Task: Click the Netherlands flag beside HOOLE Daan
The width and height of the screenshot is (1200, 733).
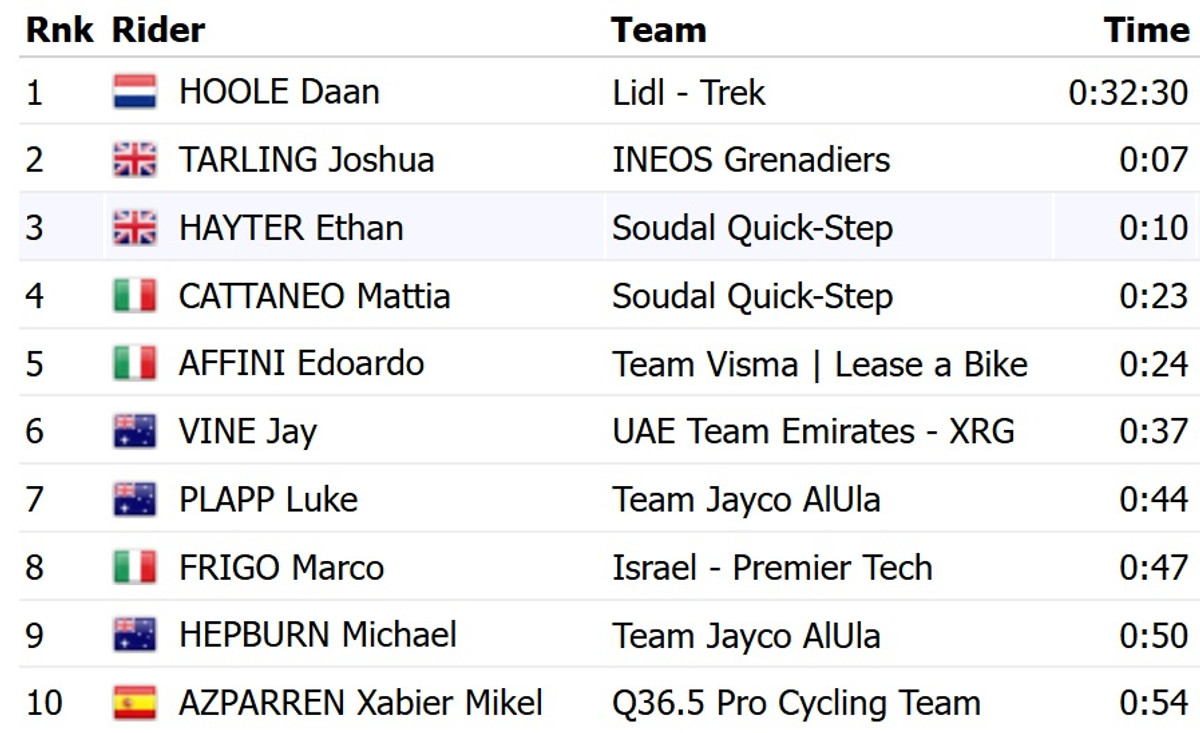Action: [x=134, y=92]
